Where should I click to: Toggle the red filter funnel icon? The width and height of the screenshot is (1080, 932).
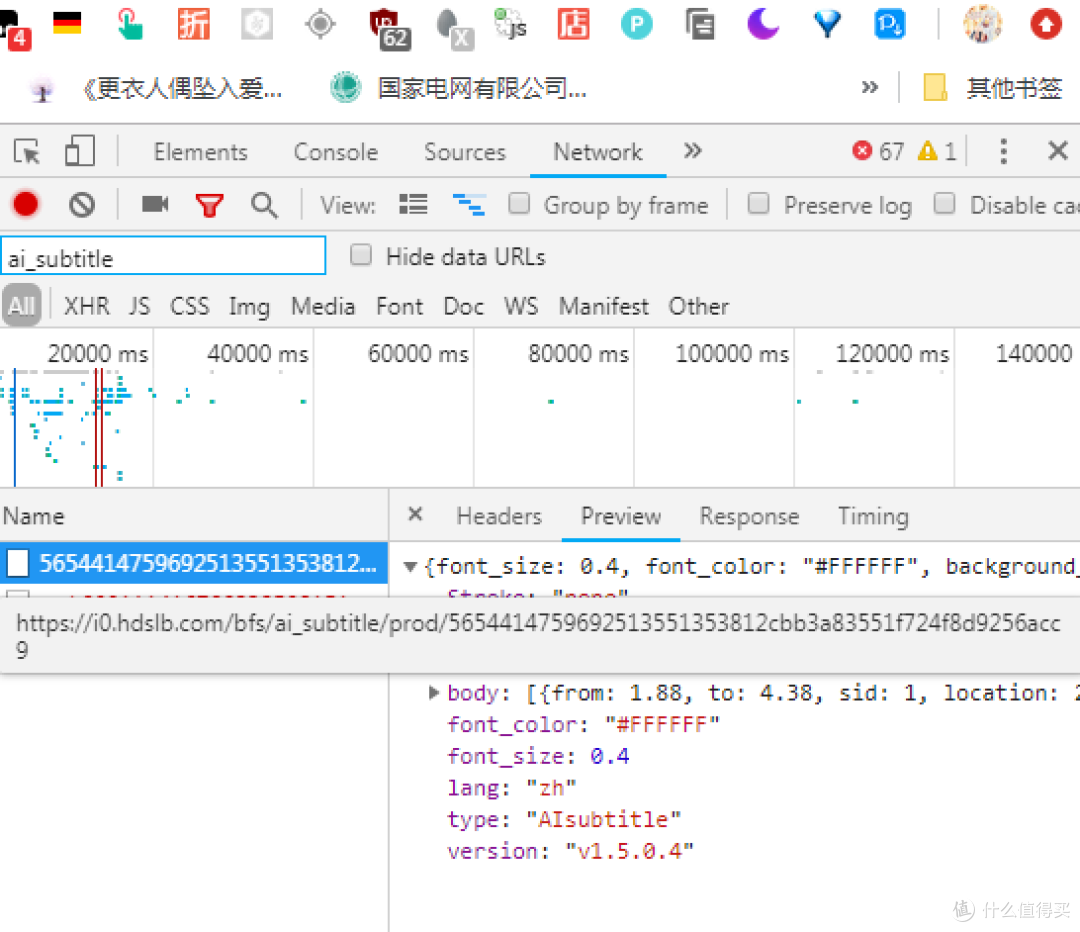pos(209,205)
